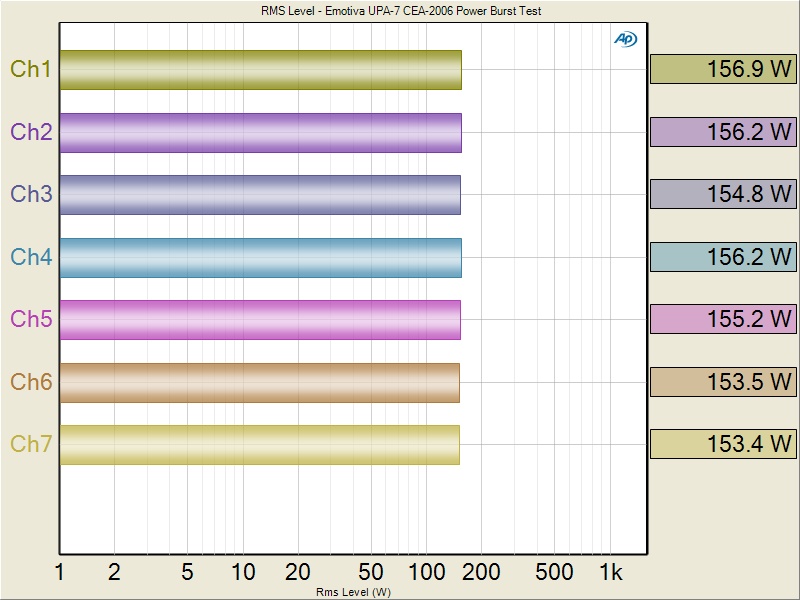Click the Ch5 channel label
The height and width of the screenshot is (600, 800).
31,319
